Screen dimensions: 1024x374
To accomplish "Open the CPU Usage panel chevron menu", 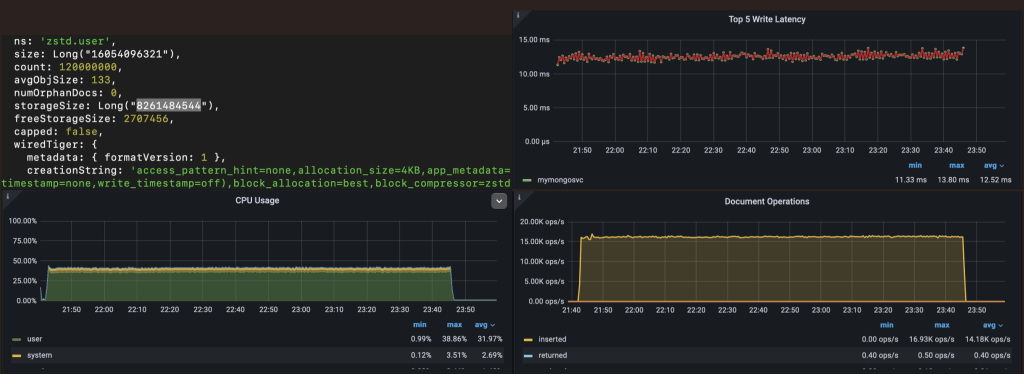I will click(499, 201).
